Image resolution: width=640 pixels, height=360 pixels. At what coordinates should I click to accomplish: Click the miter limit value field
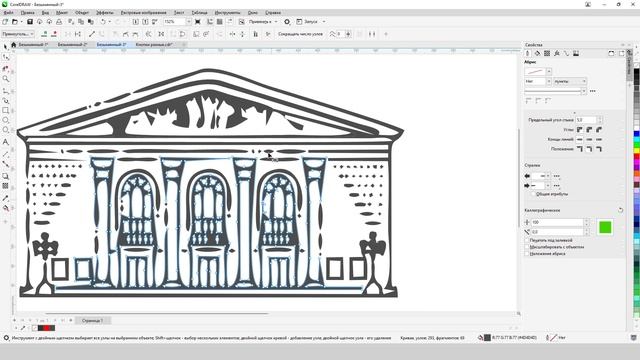coord(586,120)
